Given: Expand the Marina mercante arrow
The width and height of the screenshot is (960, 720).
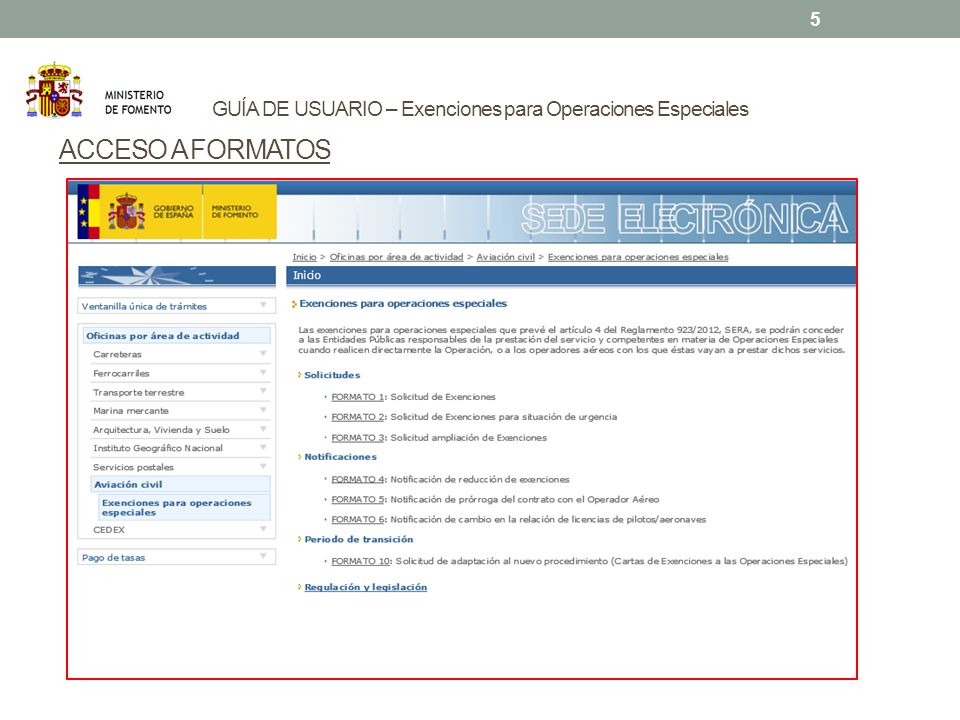Looking at the screenshot, I should [263, 410].
